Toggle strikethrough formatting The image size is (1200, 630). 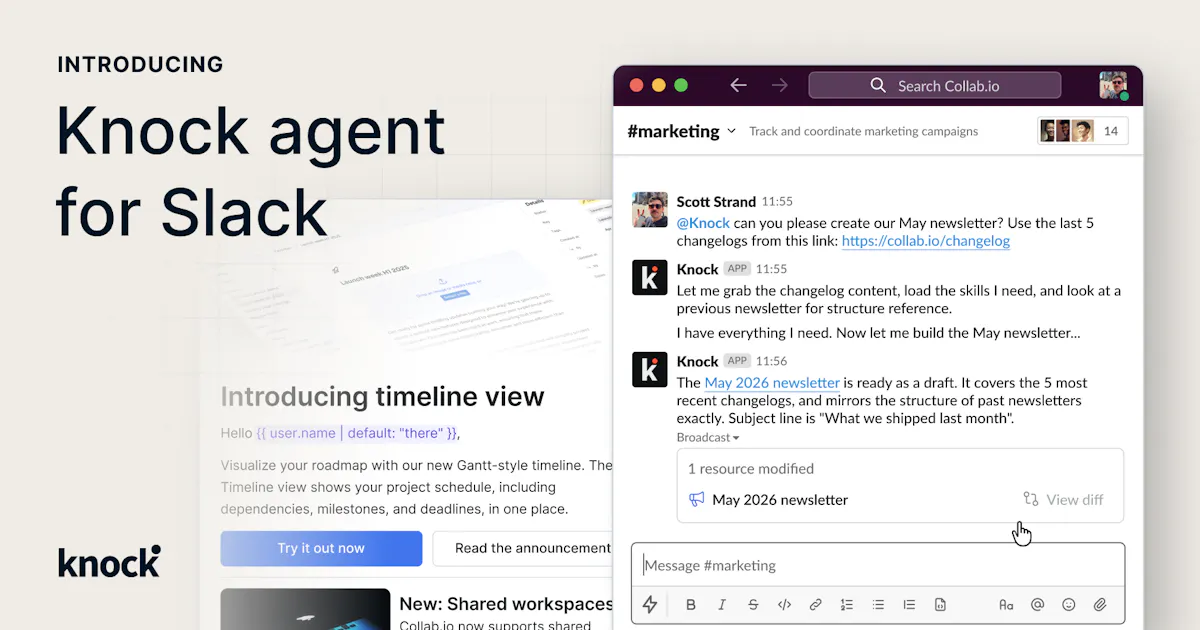click(x=753, y=604)
